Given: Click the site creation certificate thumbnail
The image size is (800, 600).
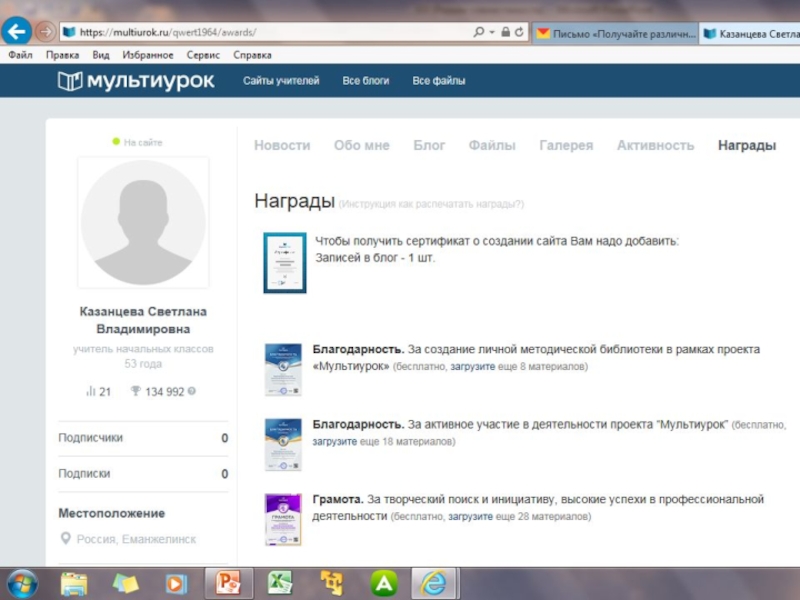Looking at the screenshot, I should point(285,263).
